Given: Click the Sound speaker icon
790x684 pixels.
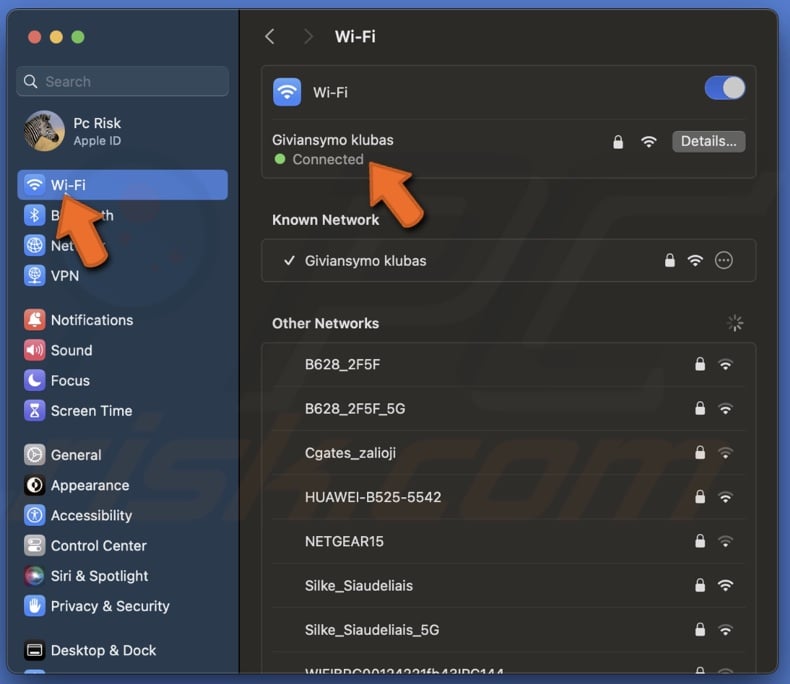Looking at the screenshot, I should (x=34, y=350).
